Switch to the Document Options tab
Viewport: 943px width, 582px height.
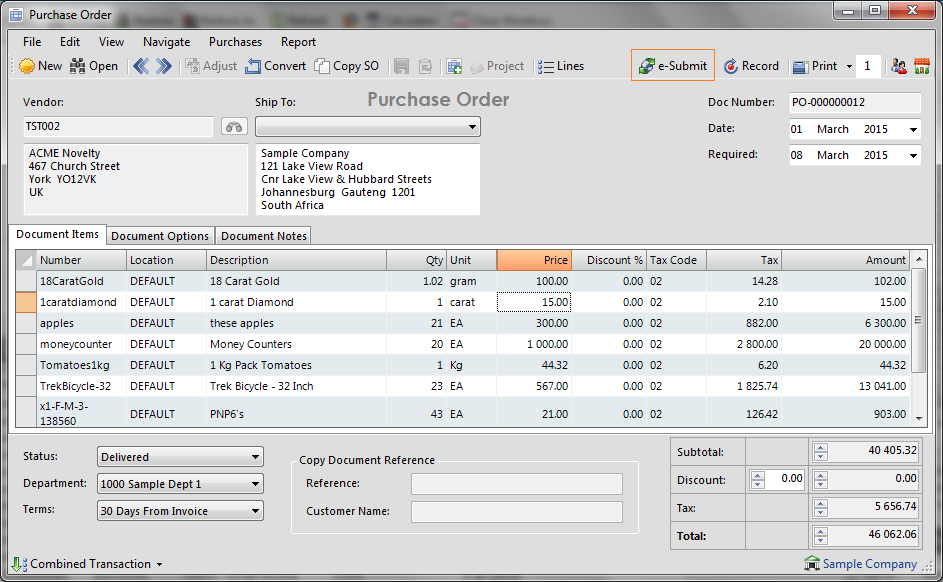(x=160, y=236)
